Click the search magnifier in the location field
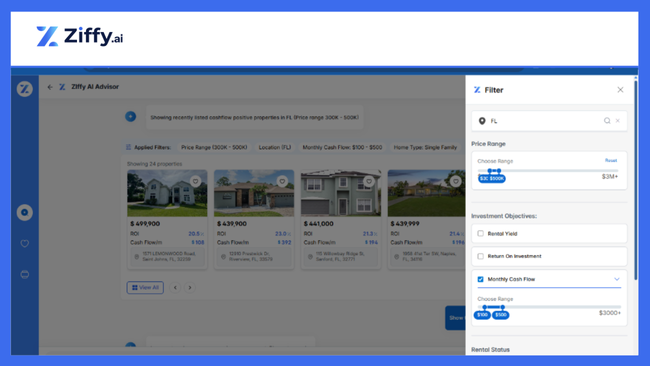This screenshot has width=650, height=366. 607,121
